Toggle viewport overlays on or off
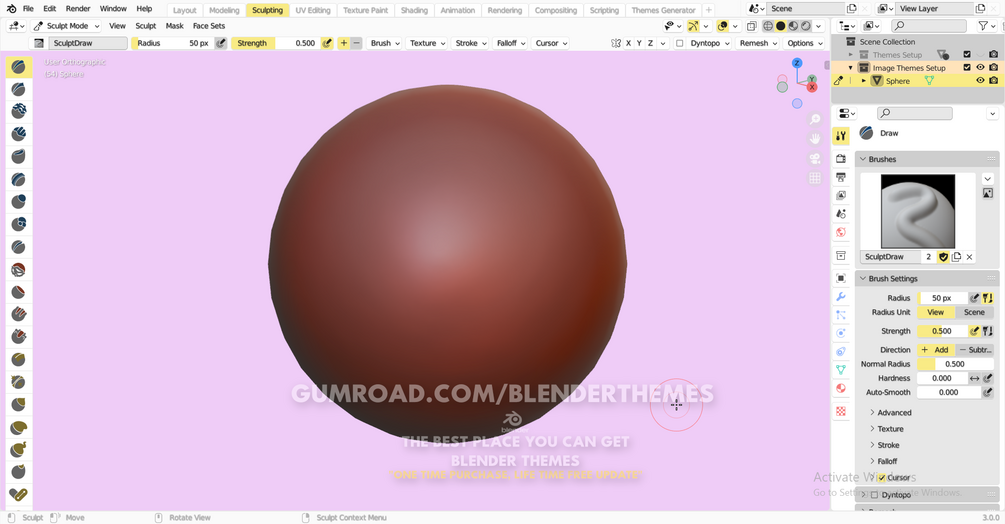This screenshot has height=524, width=1005. pos(722,26)
